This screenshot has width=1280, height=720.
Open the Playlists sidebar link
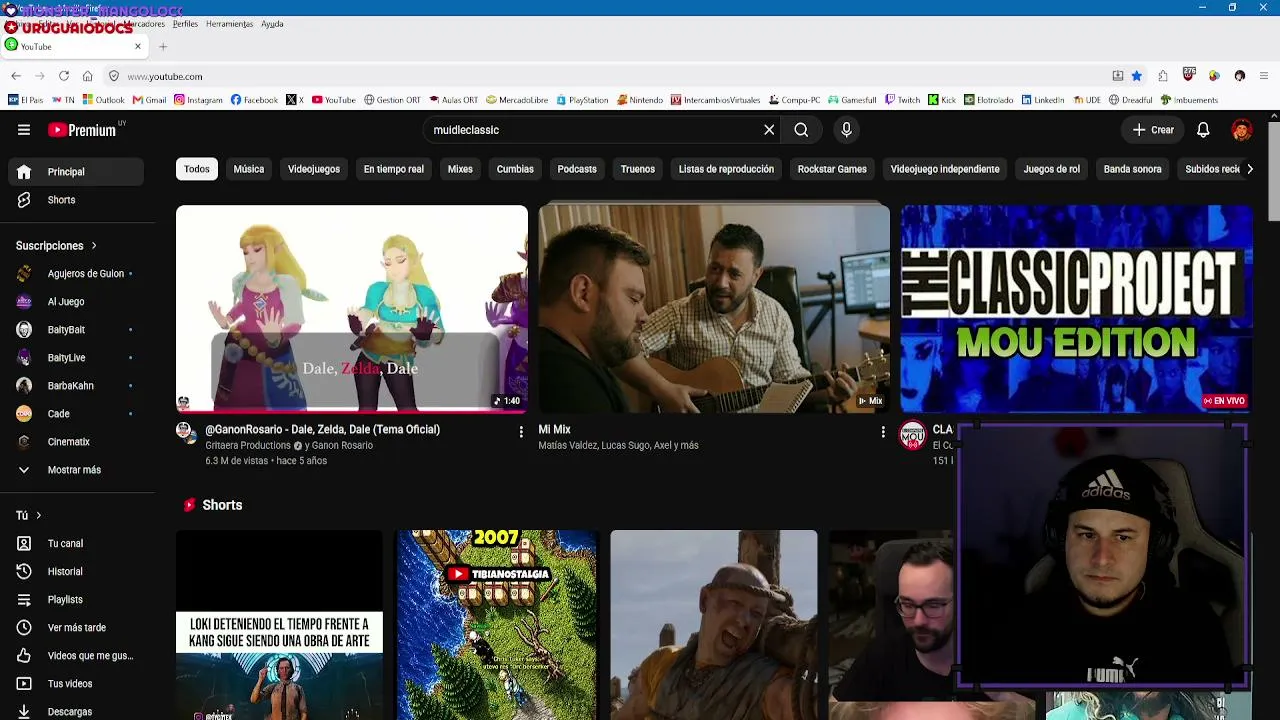(77, 600)
